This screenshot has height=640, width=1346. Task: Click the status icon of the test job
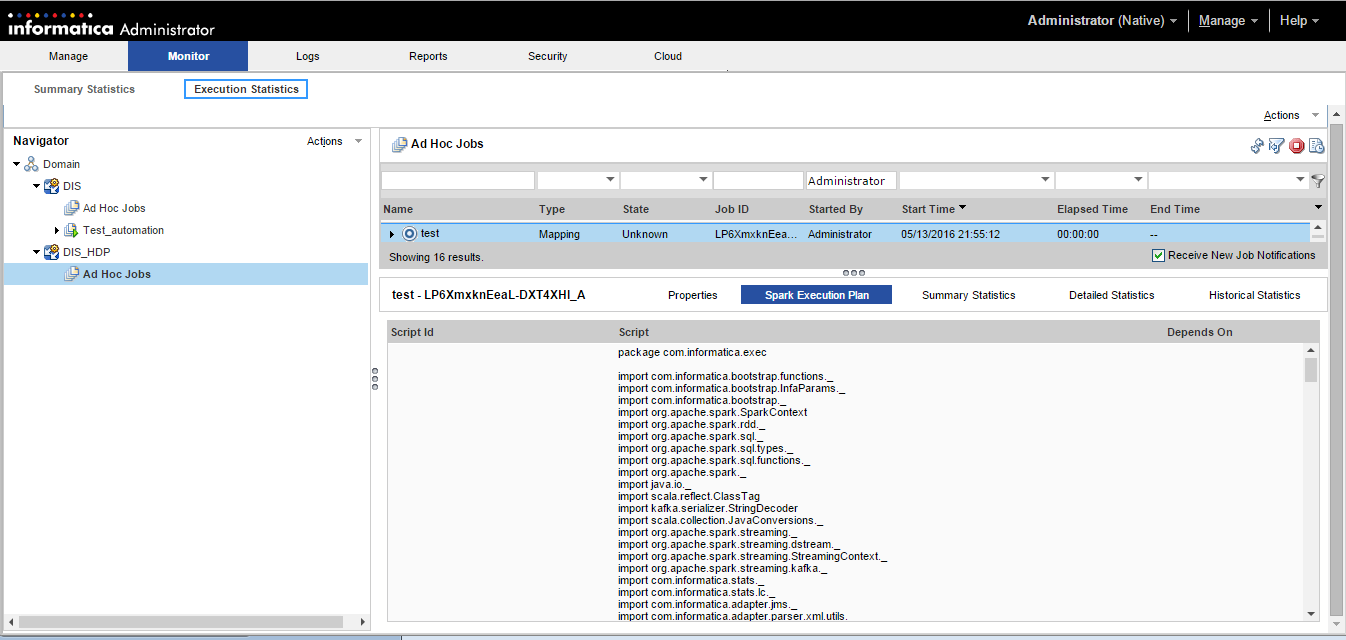[409, 234]
